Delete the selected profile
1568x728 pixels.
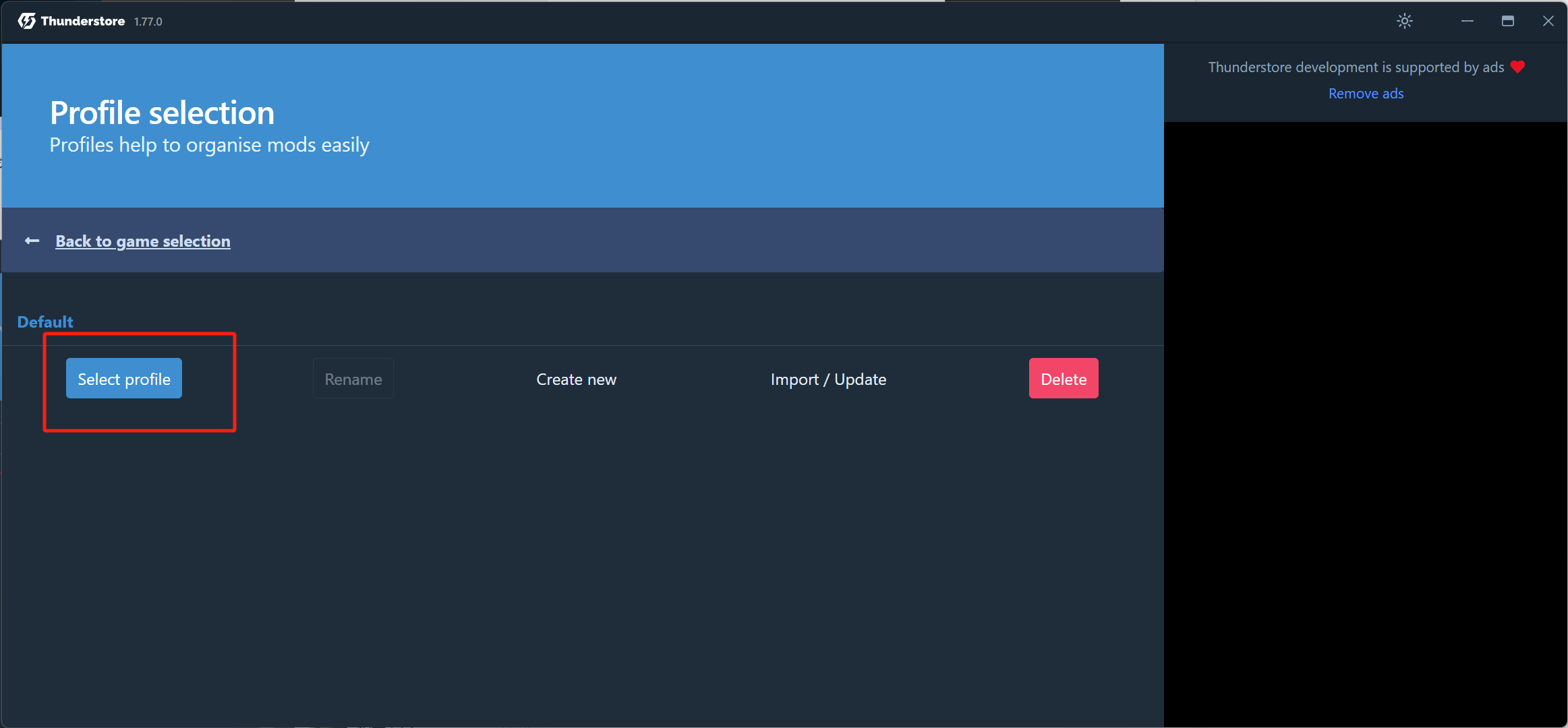click(x=1063, y=379)
